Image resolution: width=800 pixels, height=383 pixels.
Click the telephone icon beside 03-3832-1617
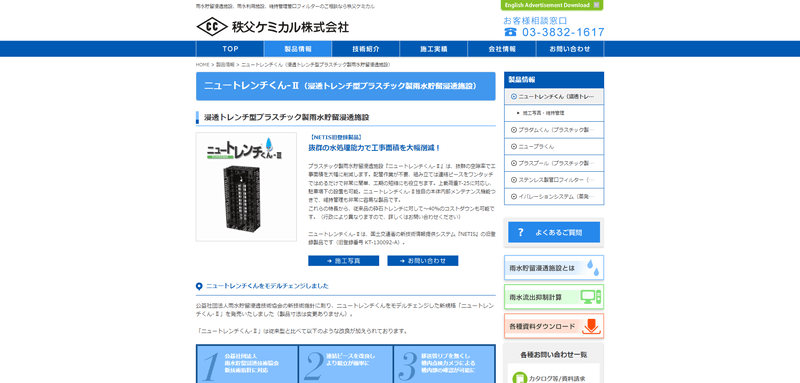click(x=510, y=32)
